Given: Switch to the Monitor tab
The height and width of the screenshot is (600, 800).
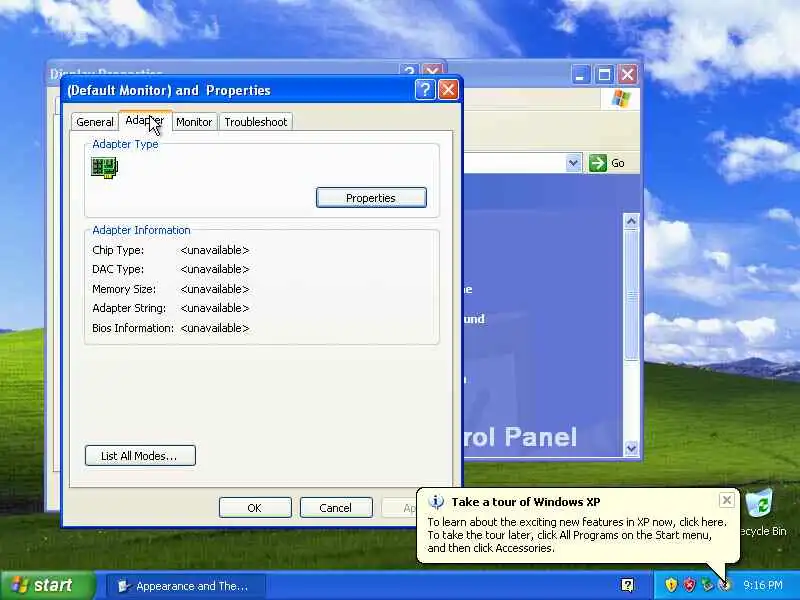Looking at the screenshot, I should [x=194, y=122].
